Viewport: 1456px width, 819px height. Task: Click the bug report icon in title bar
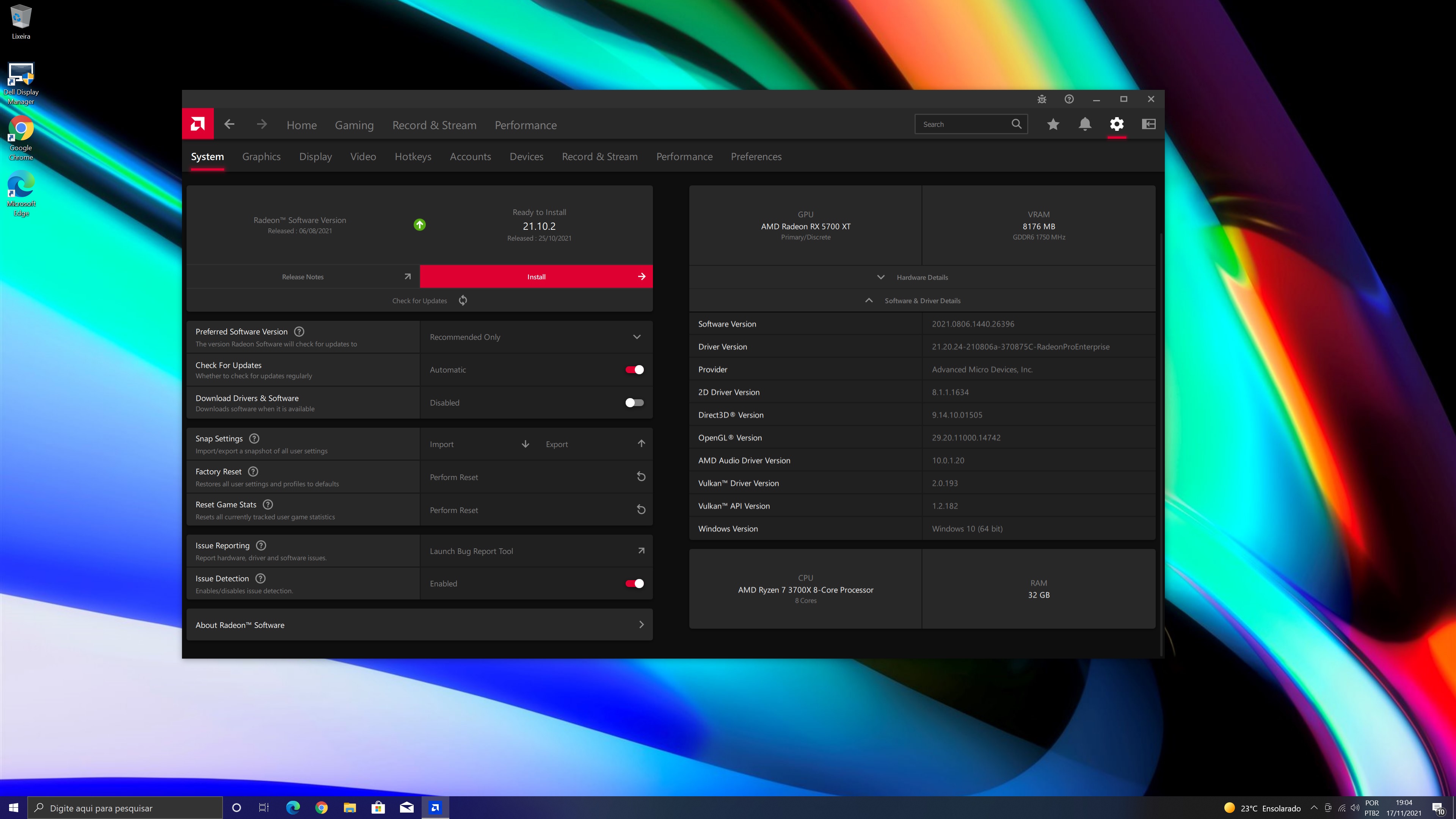tap(1042, 99)
